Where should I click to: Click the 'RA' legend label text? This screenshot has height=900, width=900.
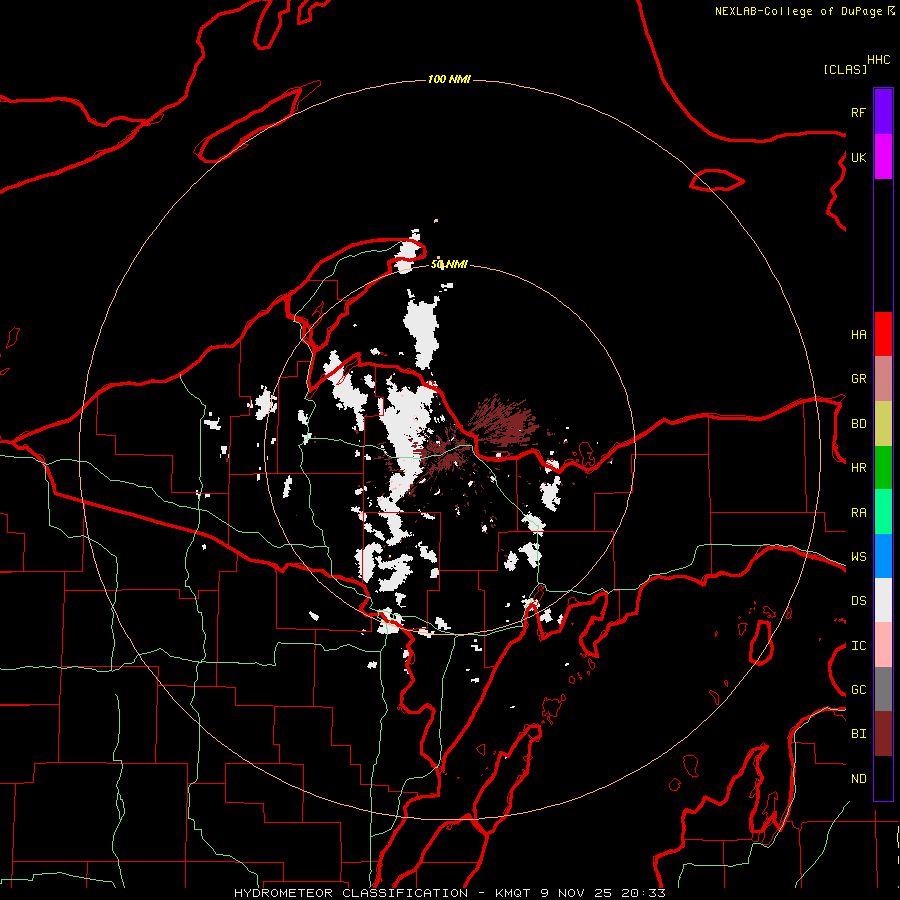click(x=858, y=513)
